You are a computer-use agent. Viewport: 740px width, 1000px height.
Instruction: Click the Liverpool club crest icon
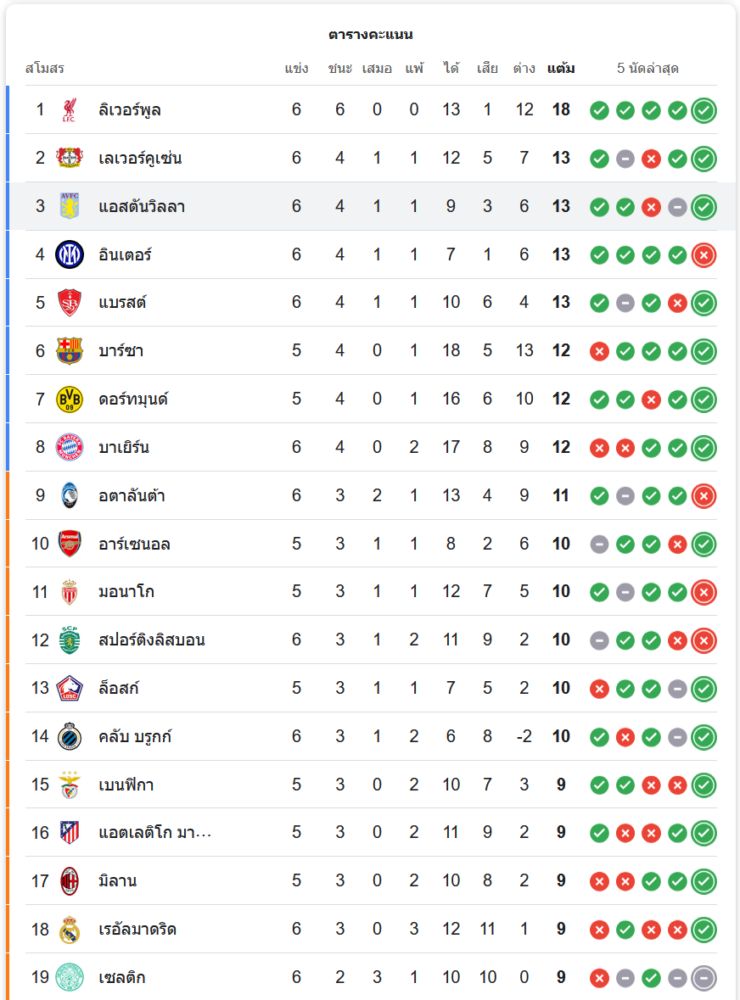[x=69, y=110]
